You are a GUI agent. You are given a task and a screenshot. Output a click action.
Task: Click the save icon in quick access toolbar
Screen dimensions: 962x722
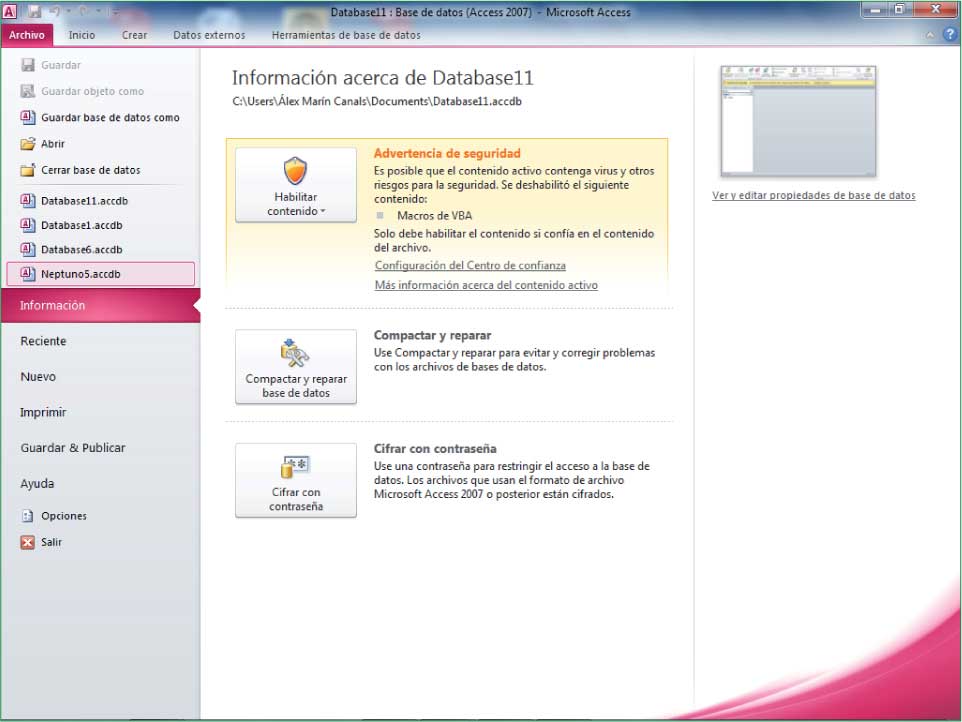click(x=34, y=11)
